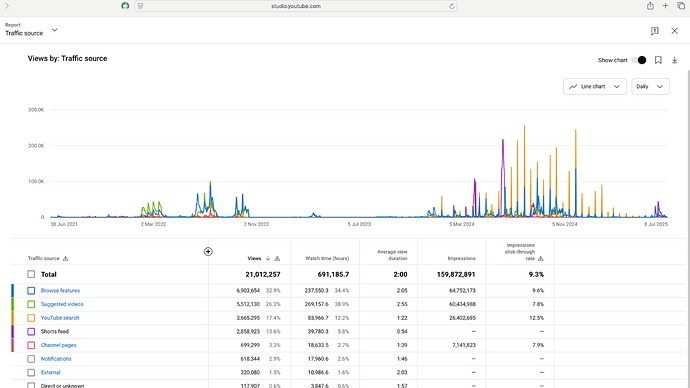Click the add metric plus icon
The image size is (690, 388).
coord(208,252)
